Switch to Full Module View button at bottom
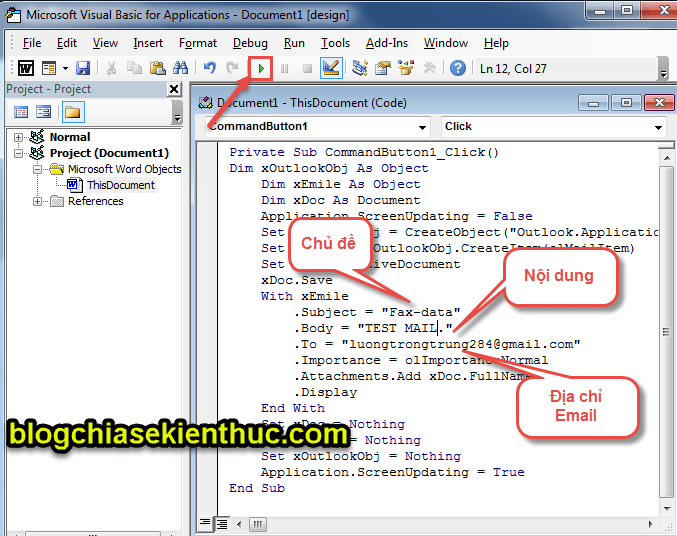This screenshot has width=677, height=536. (222, 524)
